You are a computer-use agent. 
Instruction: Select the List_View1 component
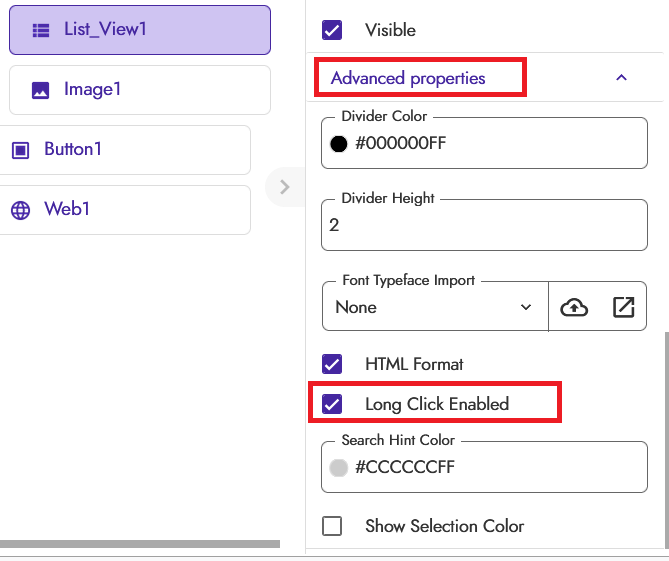point(140,30)
